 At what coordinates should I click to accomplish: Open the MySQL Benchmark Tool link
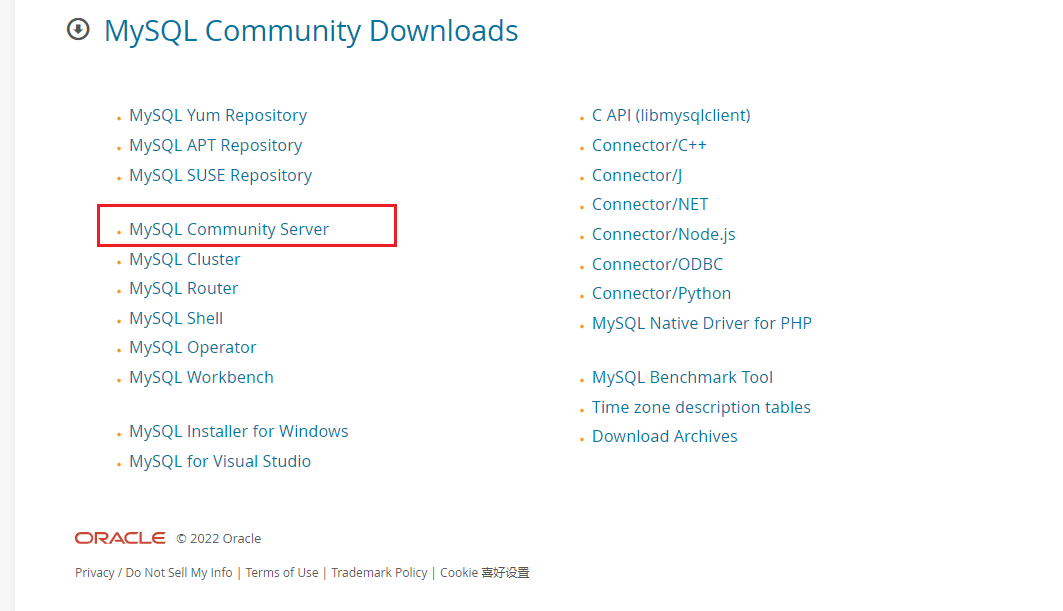click(682, 377)
